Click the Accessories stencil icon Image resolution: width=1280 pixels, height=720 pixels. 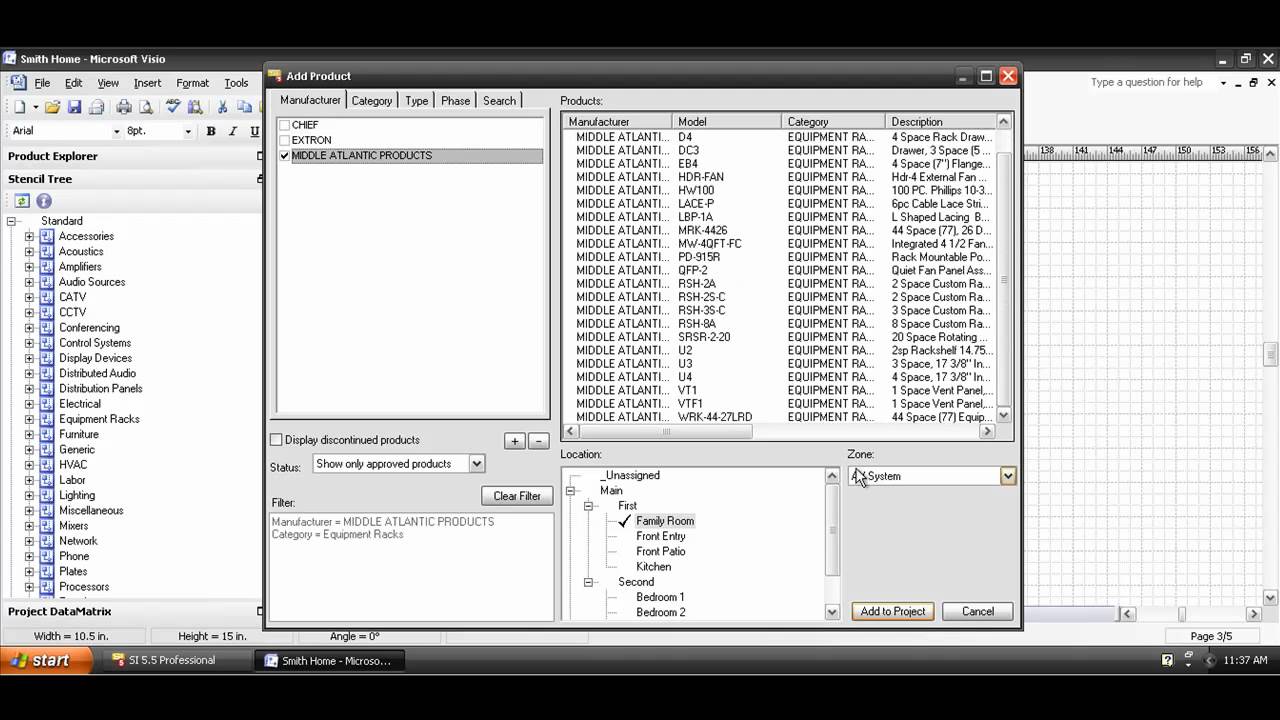click(x=46, y=236)
